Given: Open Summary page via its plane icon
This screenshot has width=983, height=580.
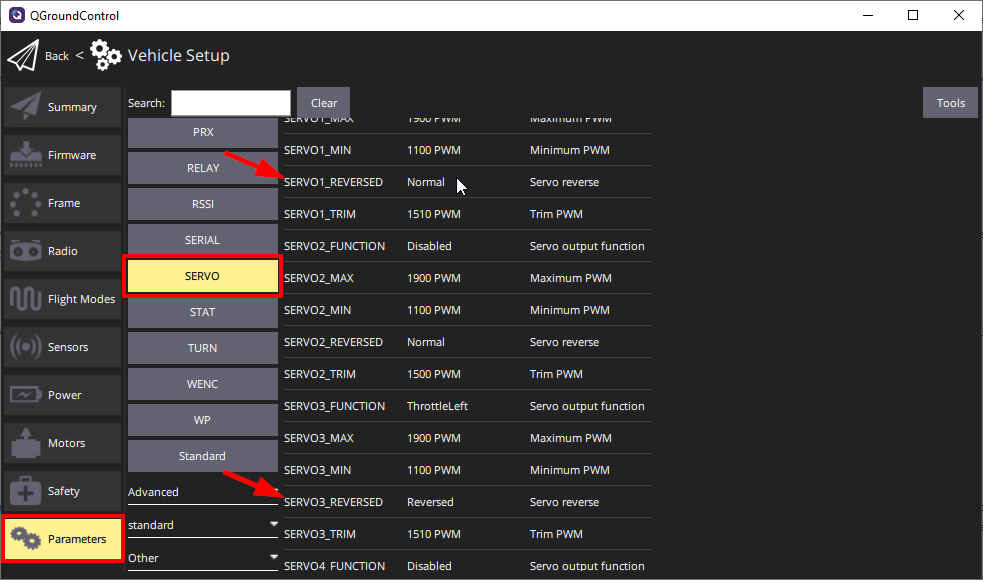Looking at the screenshot, I should tap(25, 107).
